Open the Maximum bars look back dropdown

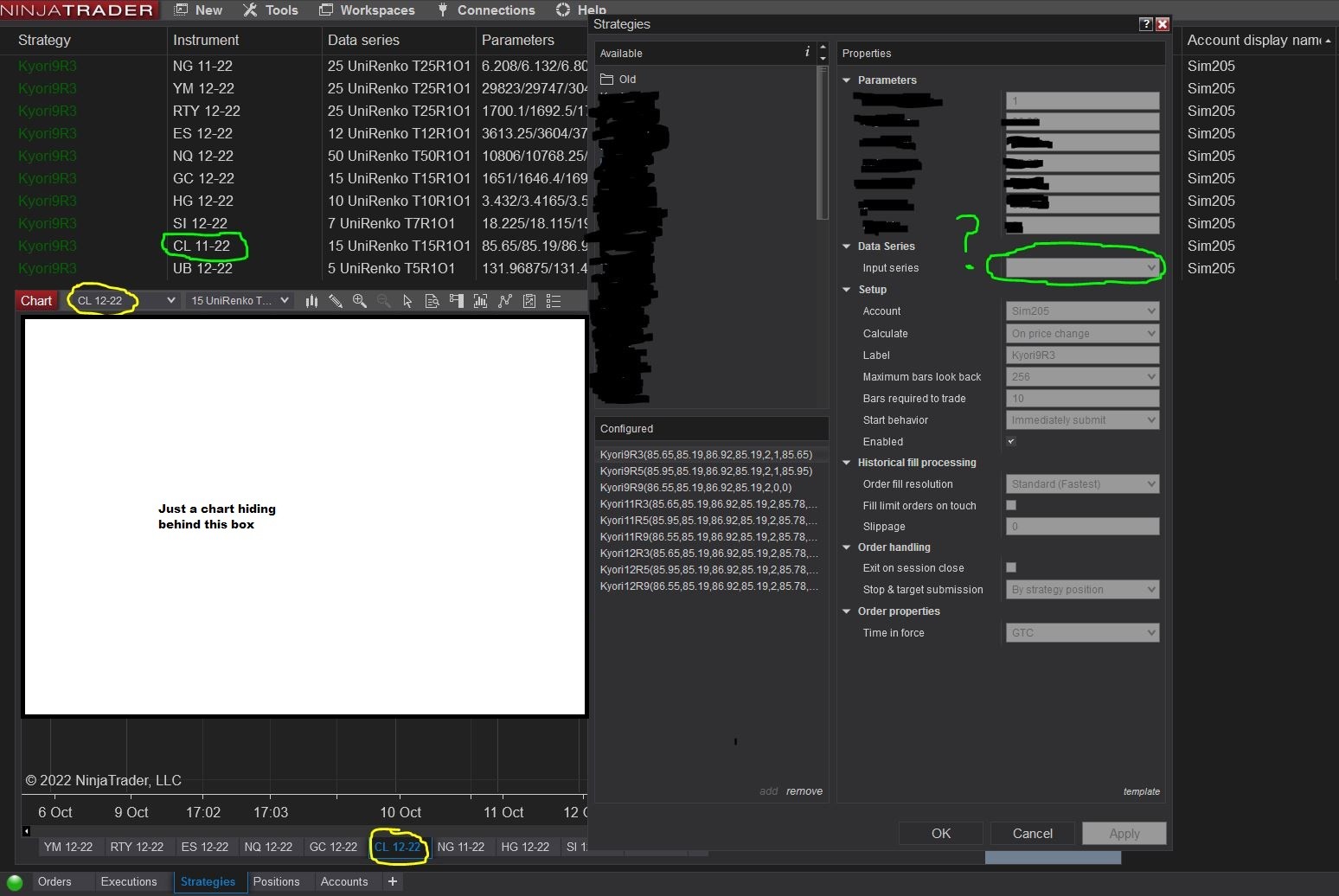tap(1082, 377)
